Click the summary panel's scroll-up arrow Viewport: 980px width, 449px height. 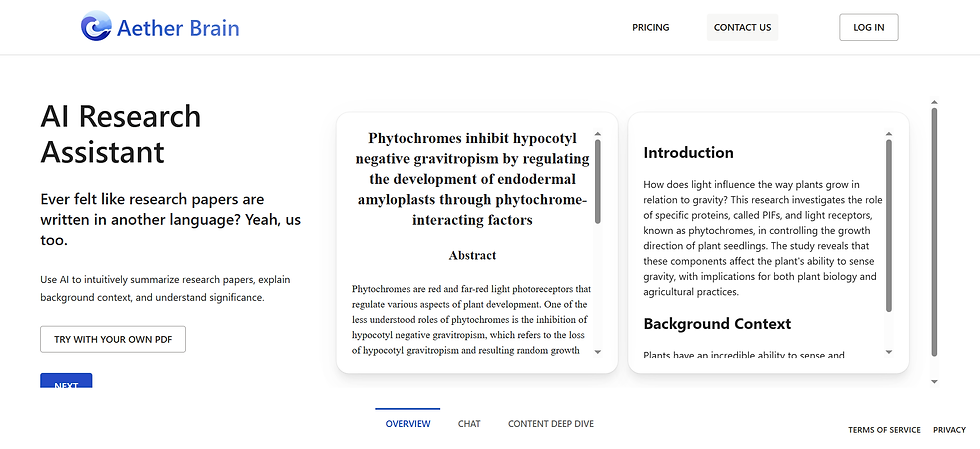[x=889, y=133]
